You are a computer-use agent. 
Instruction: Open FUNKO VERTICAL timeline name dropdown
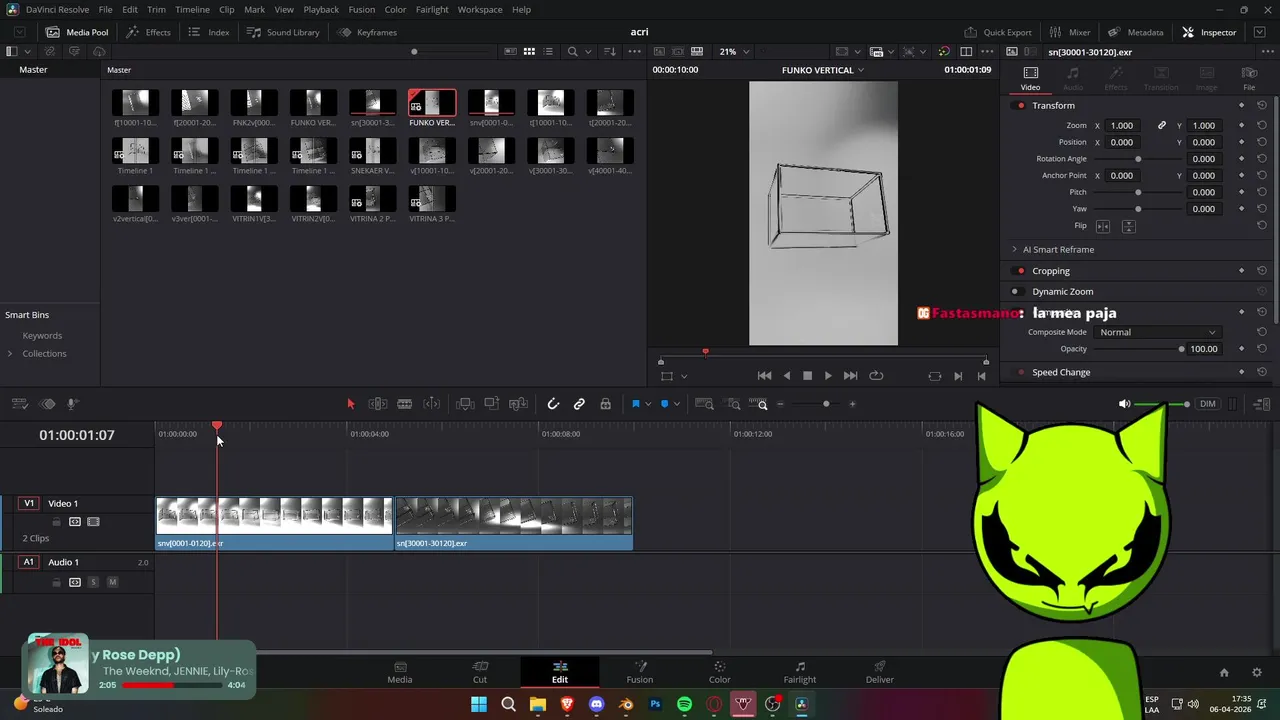823,70
